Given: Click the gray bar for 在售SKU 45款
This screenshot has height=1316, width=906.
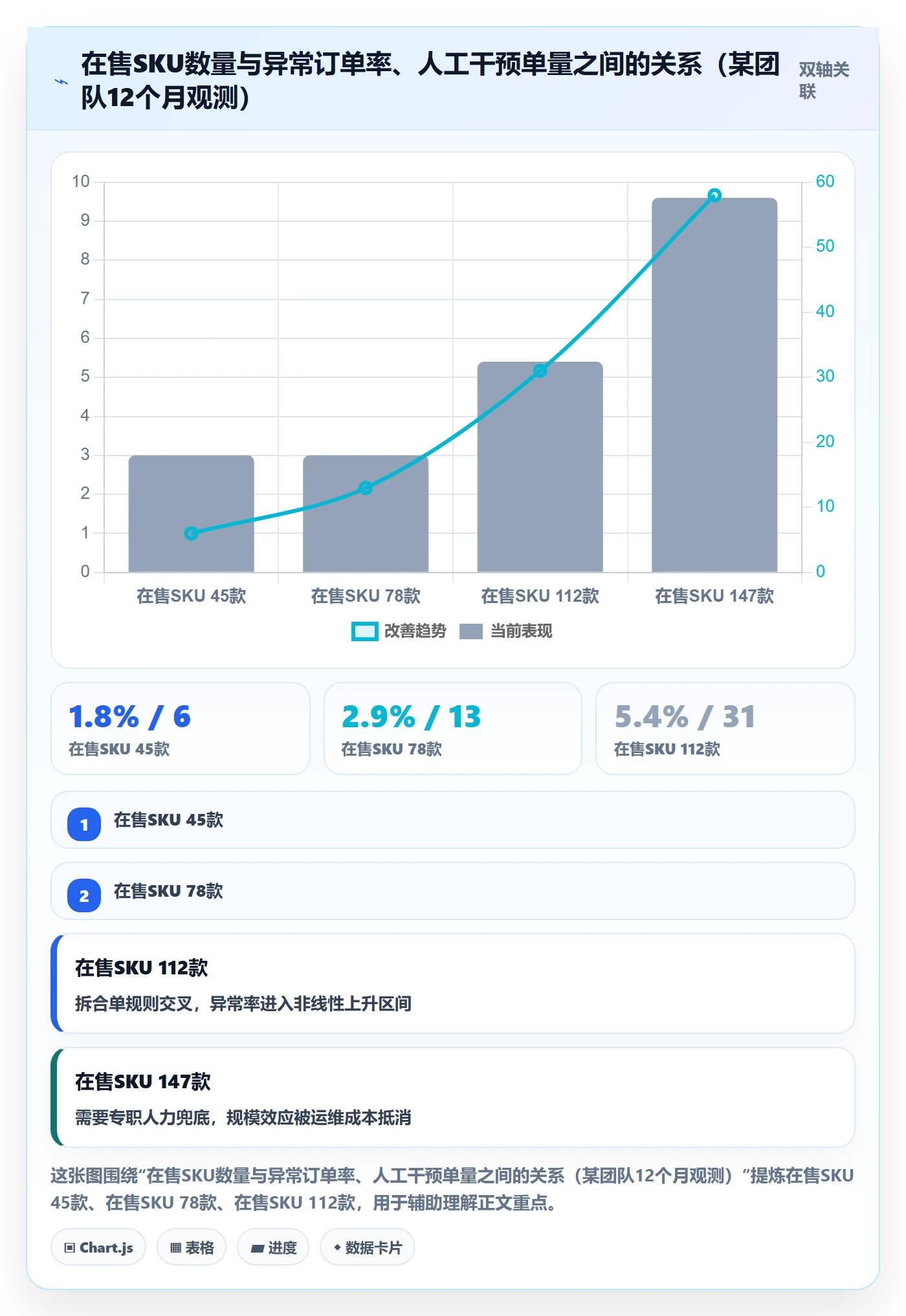Looking at the screenshot, I should point(191,514).
